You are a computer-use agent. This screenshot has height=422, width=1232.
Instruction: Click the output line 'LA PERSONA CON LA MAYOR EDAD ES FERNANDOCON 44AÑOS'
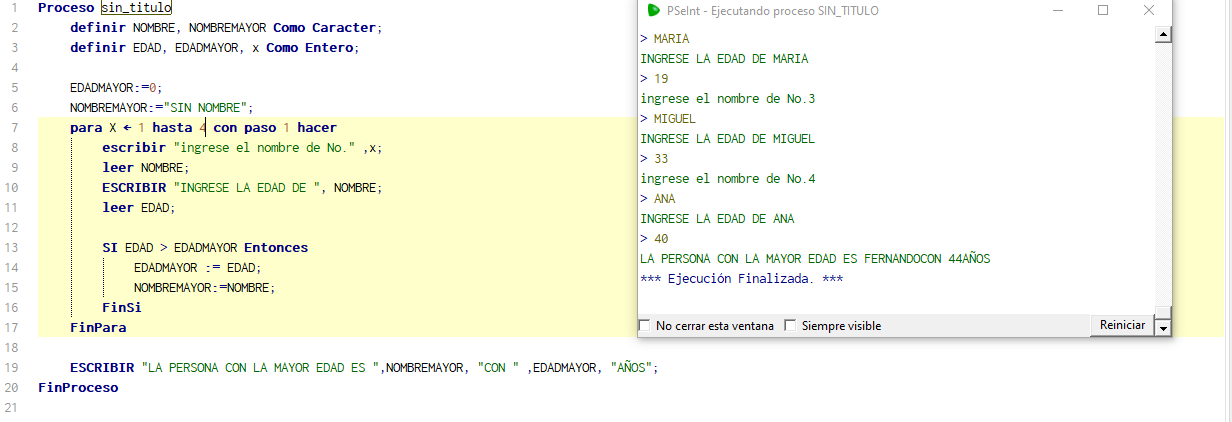(815, 258)
